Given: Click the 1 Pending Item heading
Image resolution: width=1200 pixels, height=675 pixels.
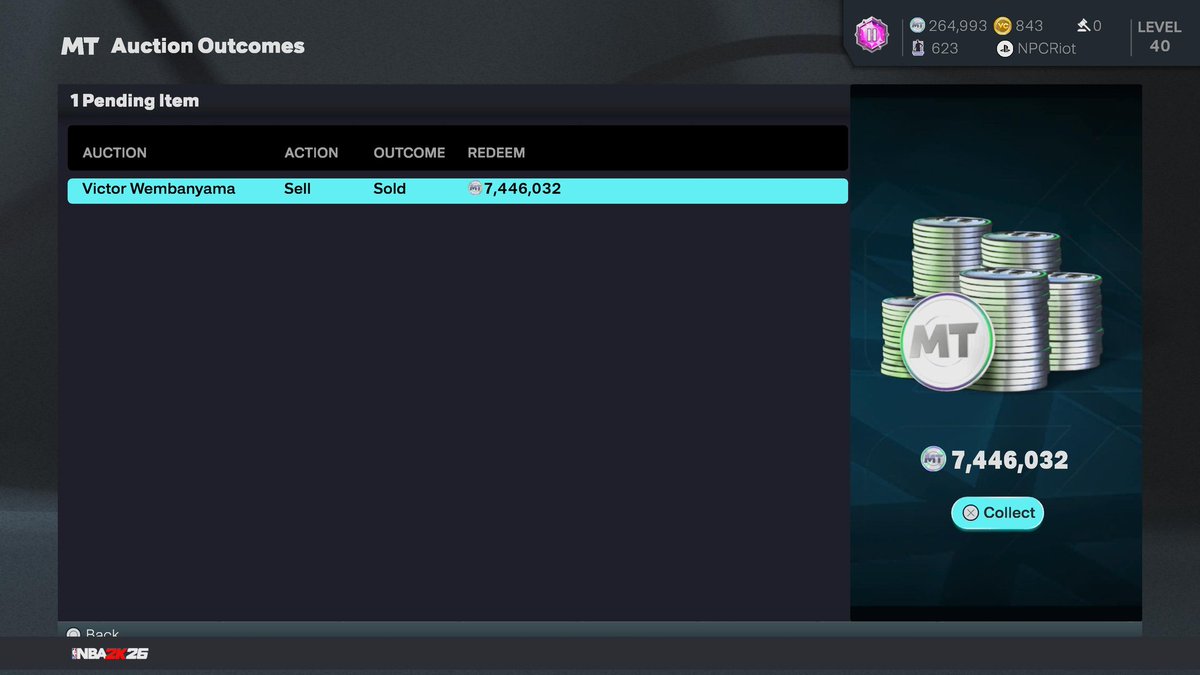Looking at the screenshot, I should coord(134,101).
